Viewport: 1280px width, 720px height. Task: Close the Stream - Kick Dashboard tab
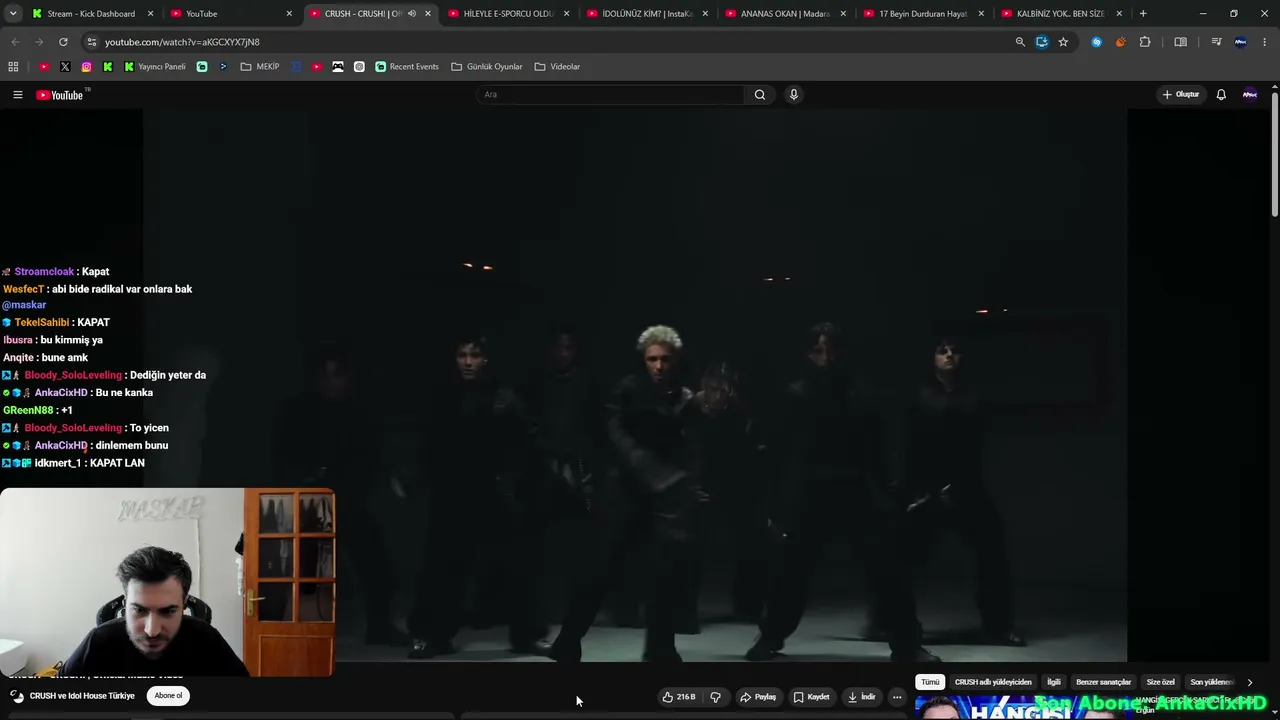coord(151,14)
